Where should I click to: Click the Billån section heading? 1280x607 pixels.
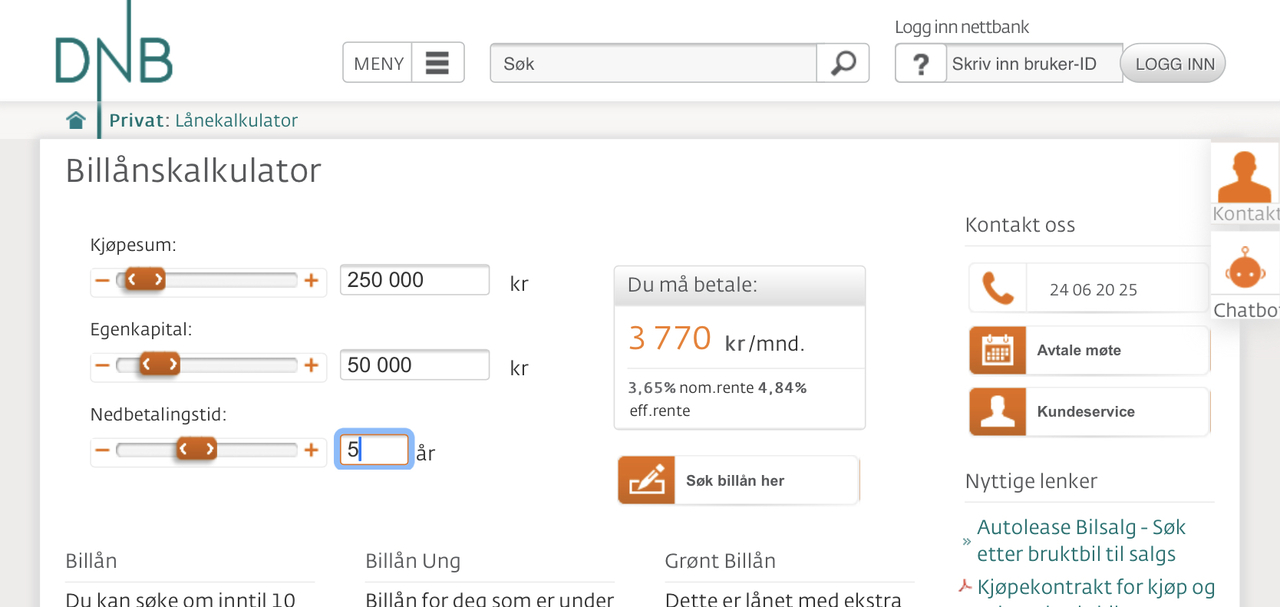(91, 561)
